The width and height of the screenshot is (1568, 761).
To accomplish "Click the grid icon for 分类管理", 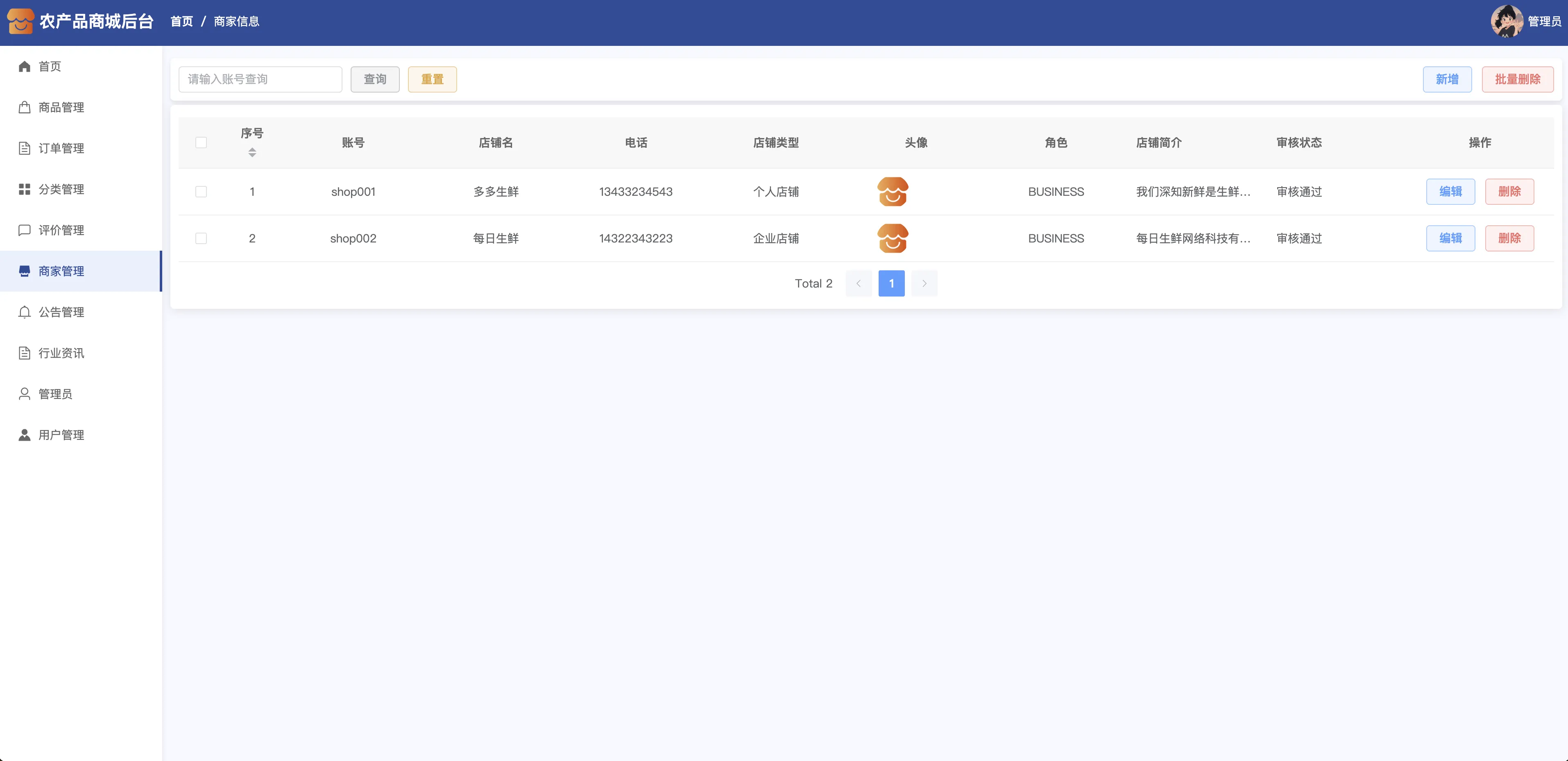I will coord(24,189).
